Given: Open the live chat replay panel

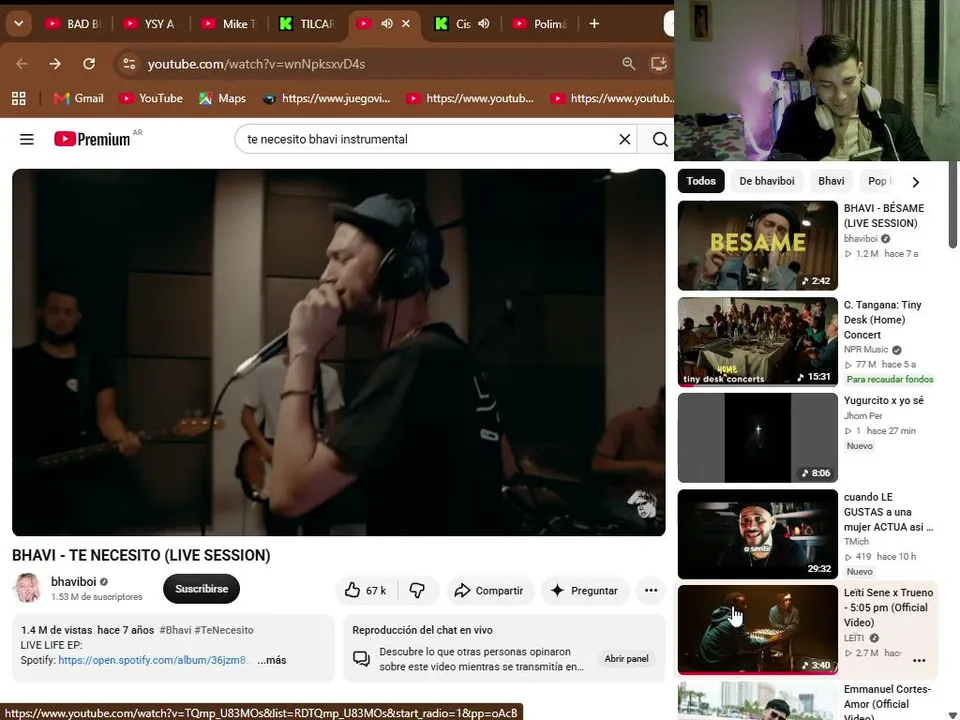Looking at the screenshot, I should (x=626, y=659).
